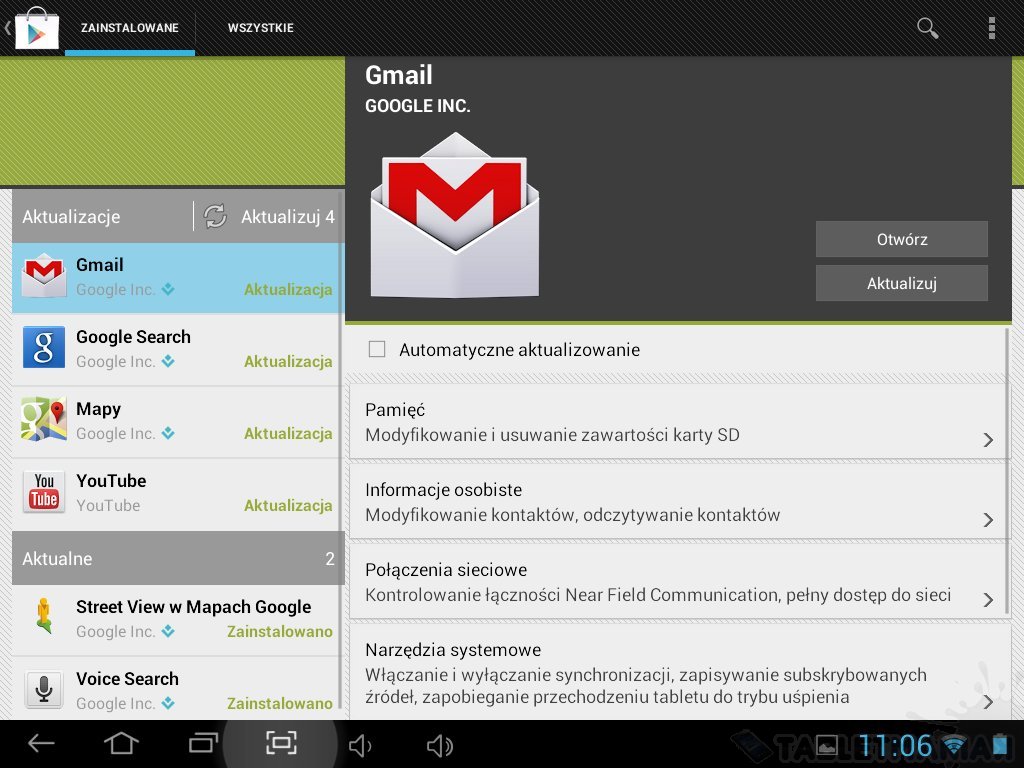Enable Automatyczne aktualizowanie checkbox
This screenshot has width=1024, height=768.
click(377, 350)
